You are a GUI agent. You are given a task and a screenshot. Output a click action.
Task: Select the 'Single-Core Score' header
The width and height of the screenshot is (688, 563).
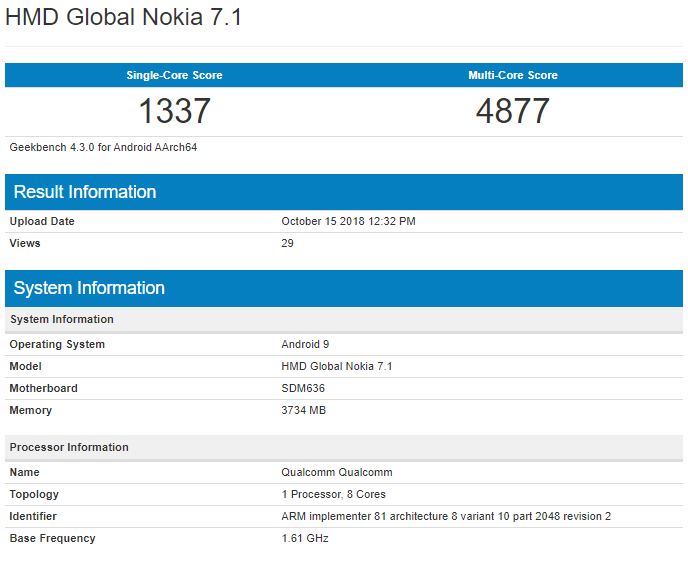point(174,75)
